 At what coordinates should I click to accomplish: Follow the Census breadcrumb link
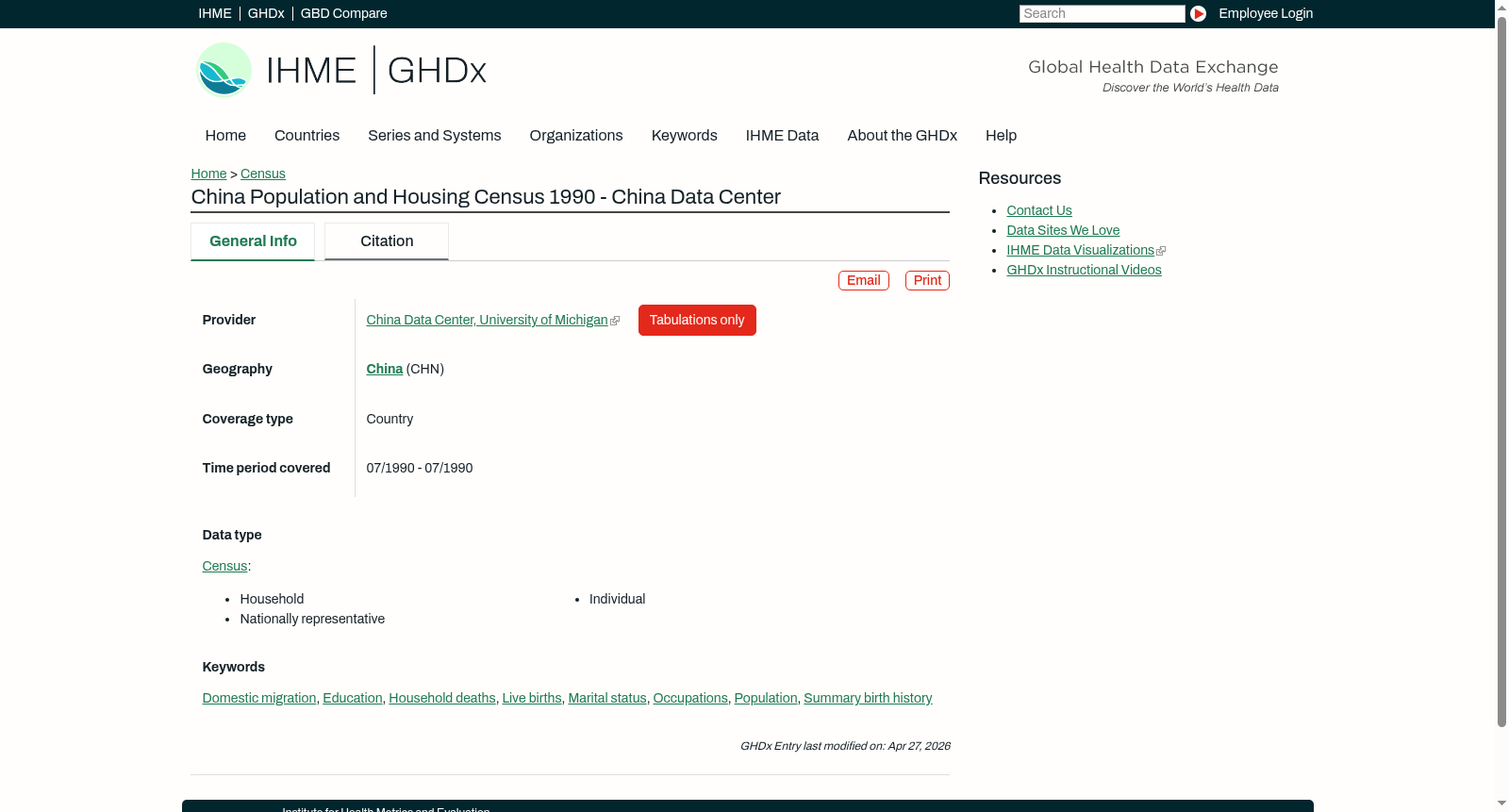coord(263,174)
